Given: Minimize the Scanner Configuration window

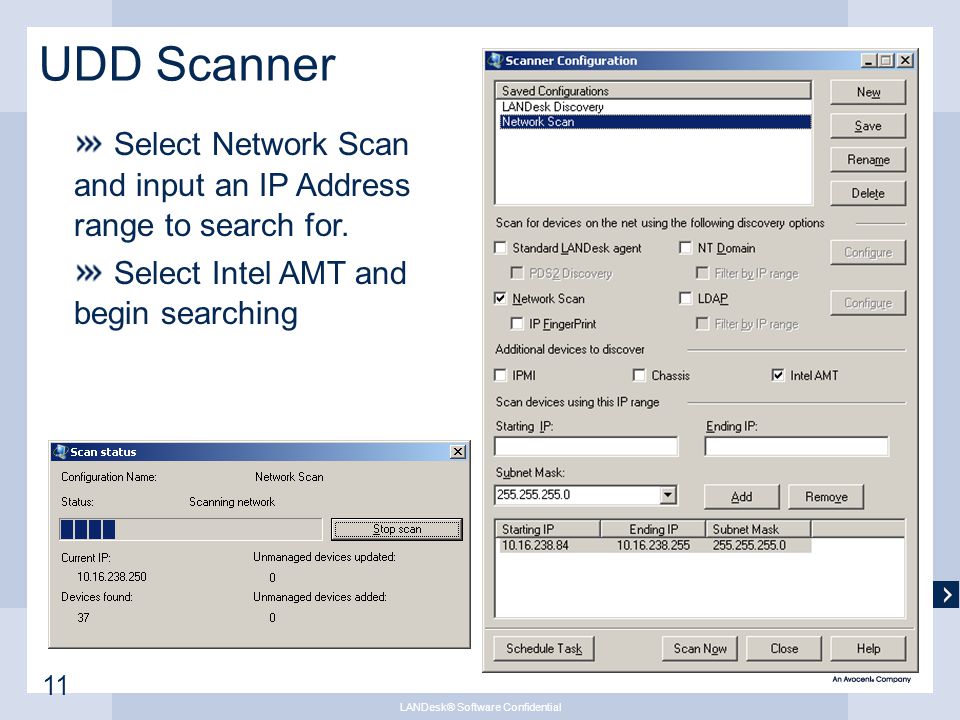Looking at the screenshot, I should pyautogui.click(x=869, y=60).
